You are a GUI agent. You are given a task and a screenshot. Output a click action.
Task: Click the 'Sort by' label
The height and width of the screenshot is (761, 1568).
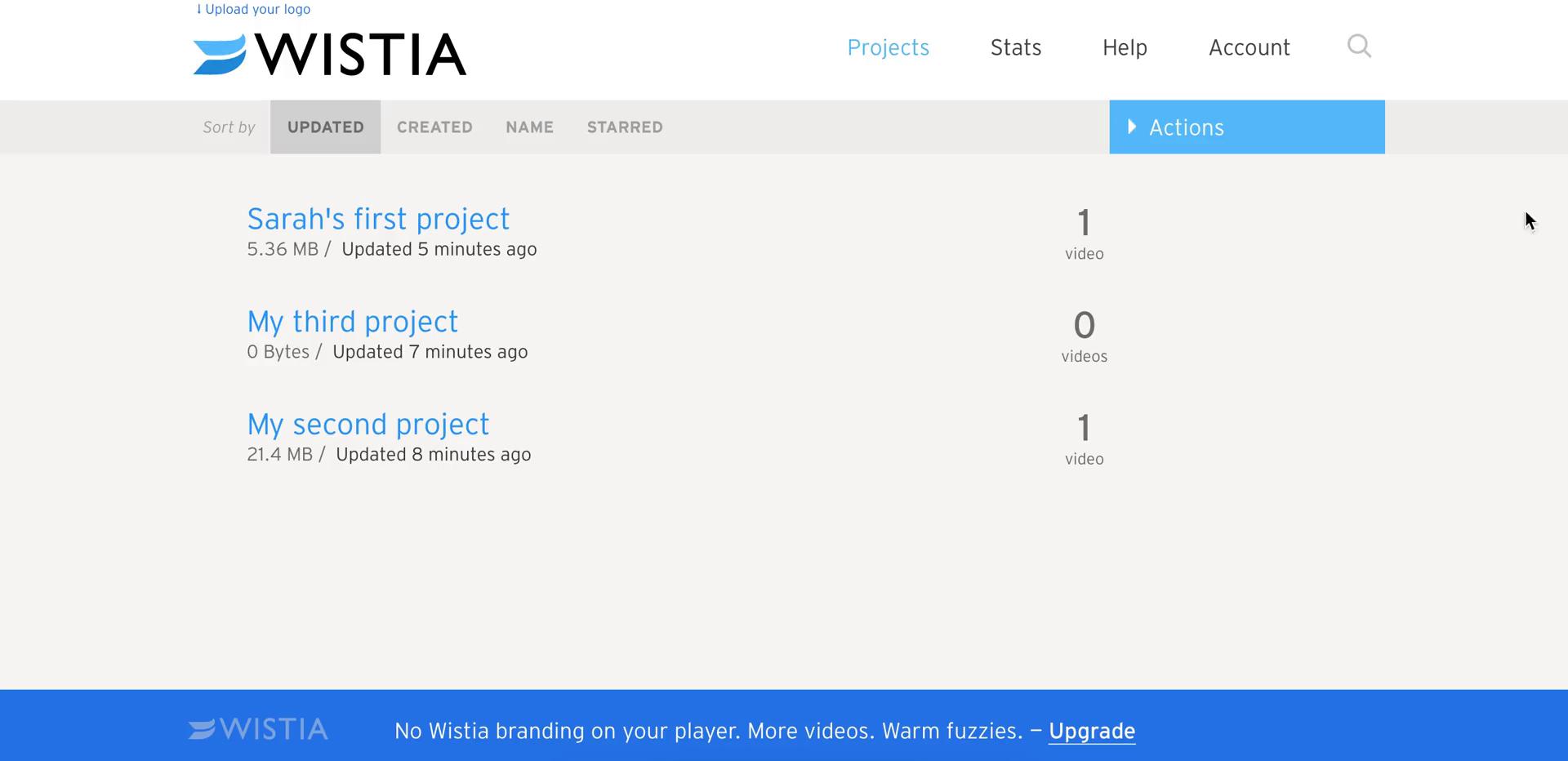pos(229,127)
